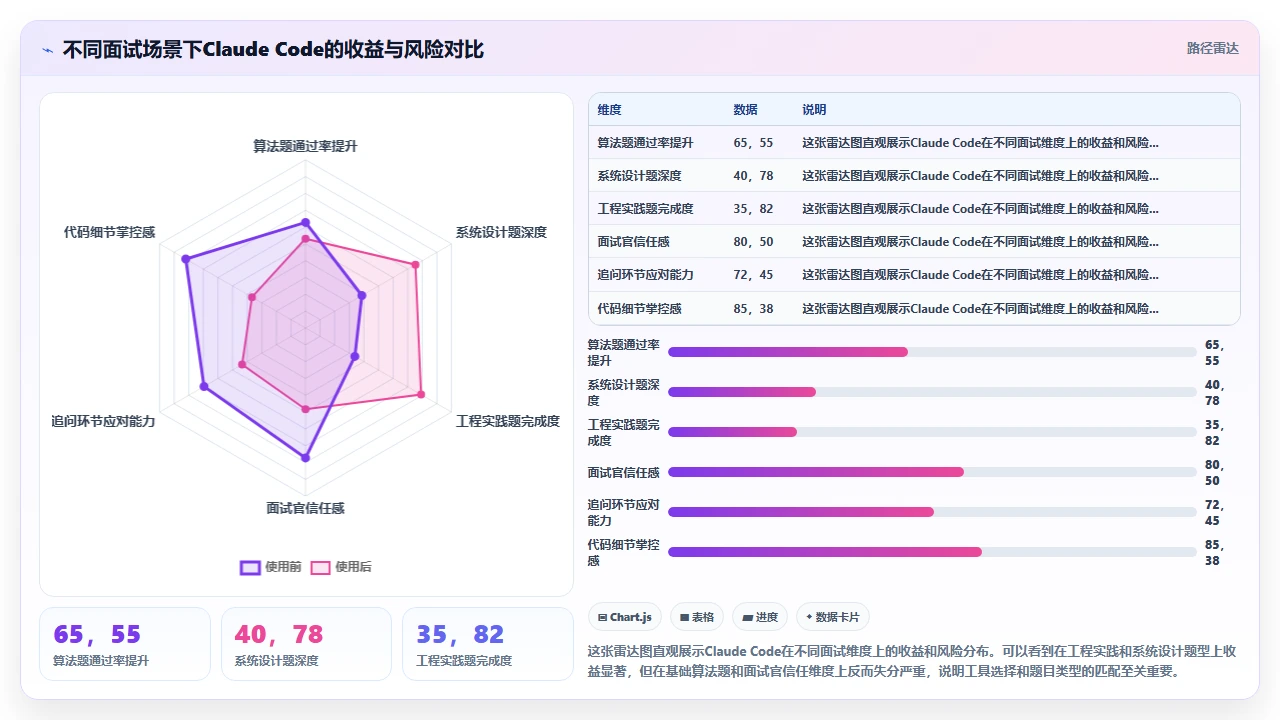
Task: Open the 65，55 算法题通过率提升 data card
Action: coord(125,644)
